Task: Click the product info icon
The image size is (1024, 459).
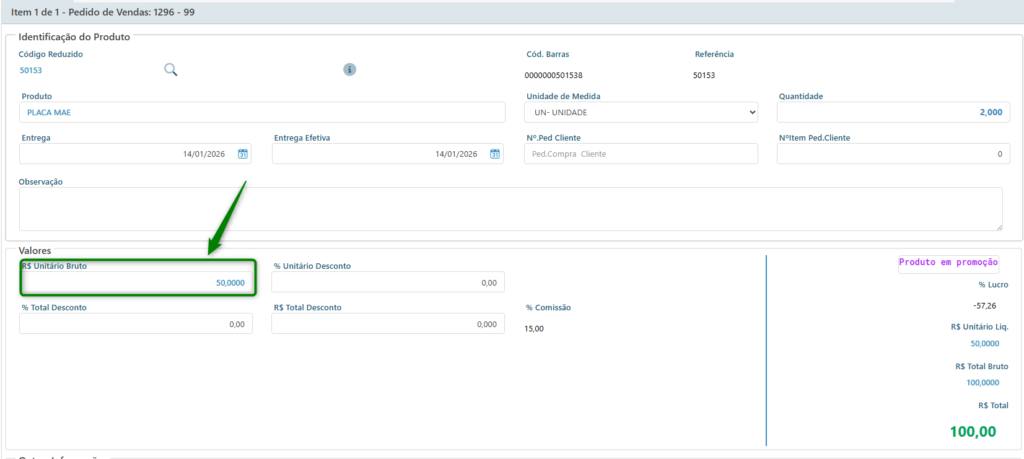Action: [350, 70]
